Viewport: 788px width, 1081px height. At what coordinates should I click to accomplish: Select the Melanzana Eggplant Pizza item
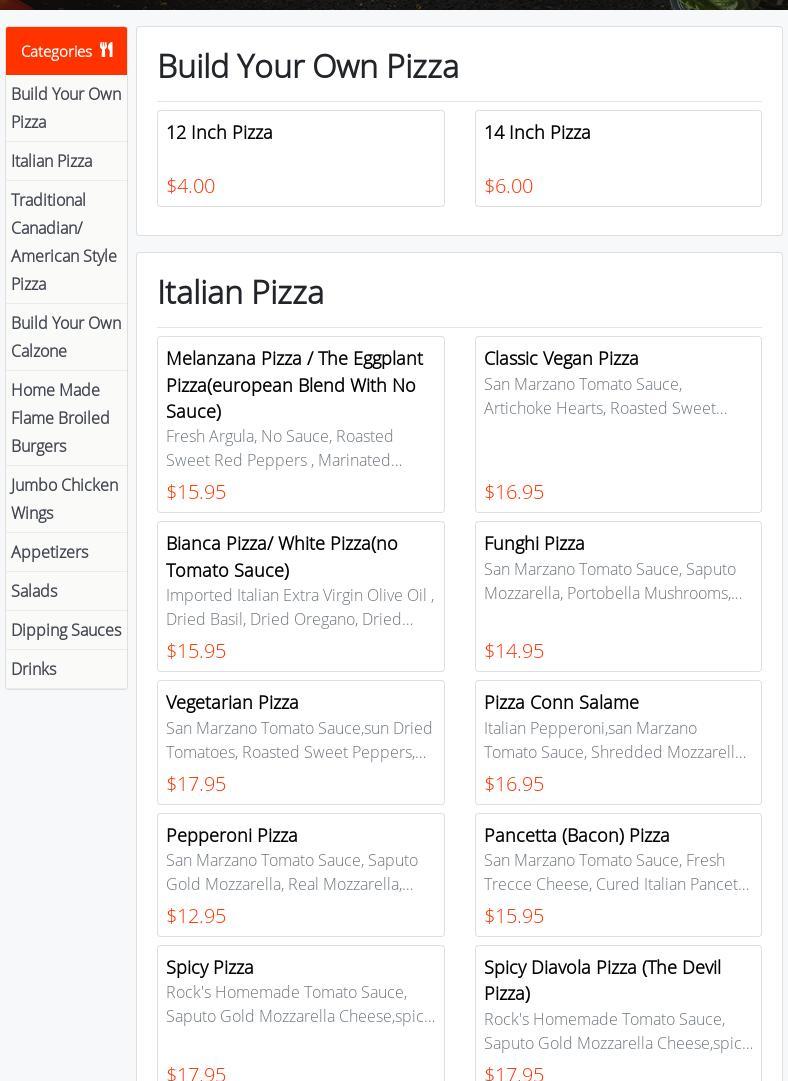tap(300, 424)
